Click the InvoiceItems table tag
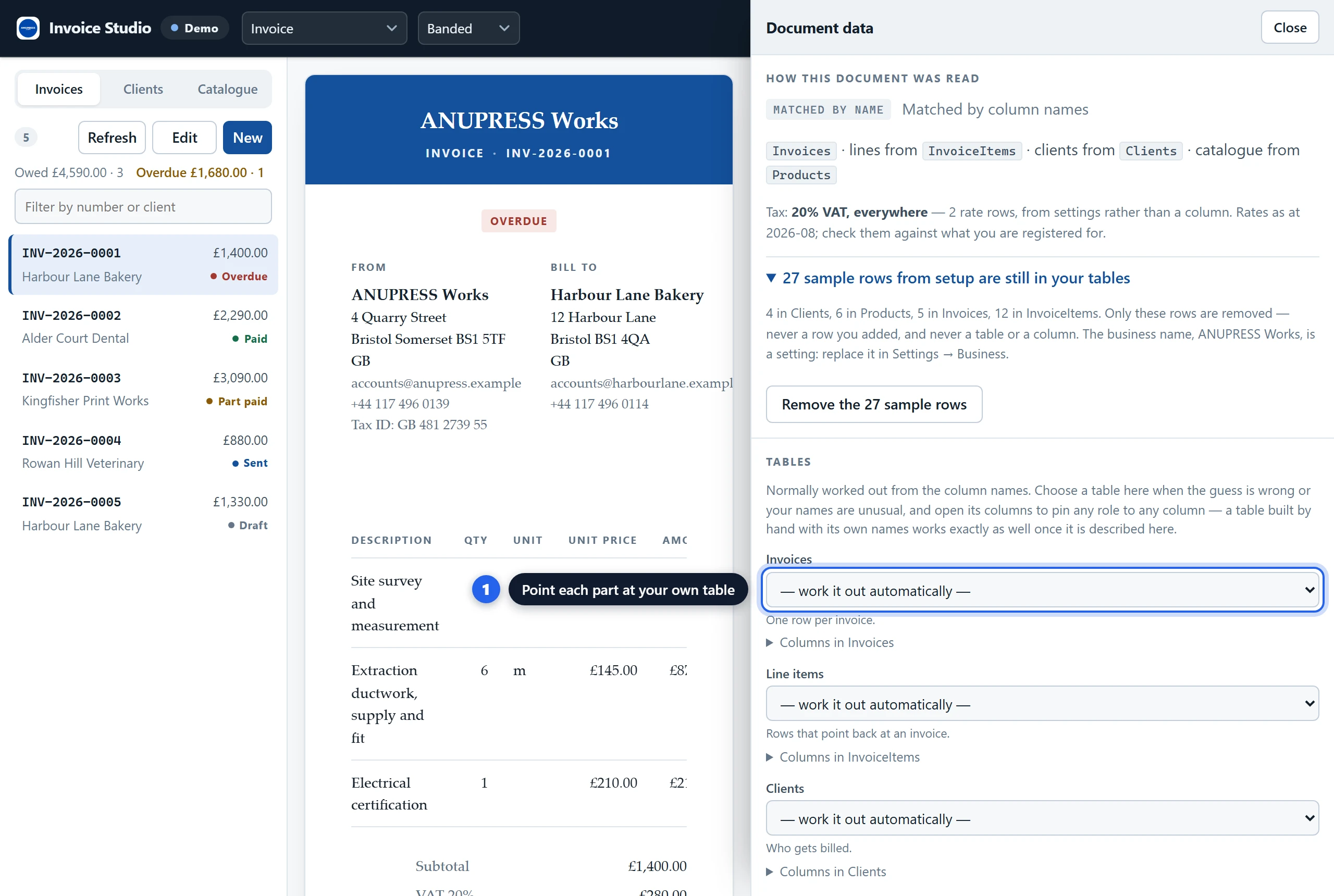This screenshot has width=1334, height=896. [972, 151]
